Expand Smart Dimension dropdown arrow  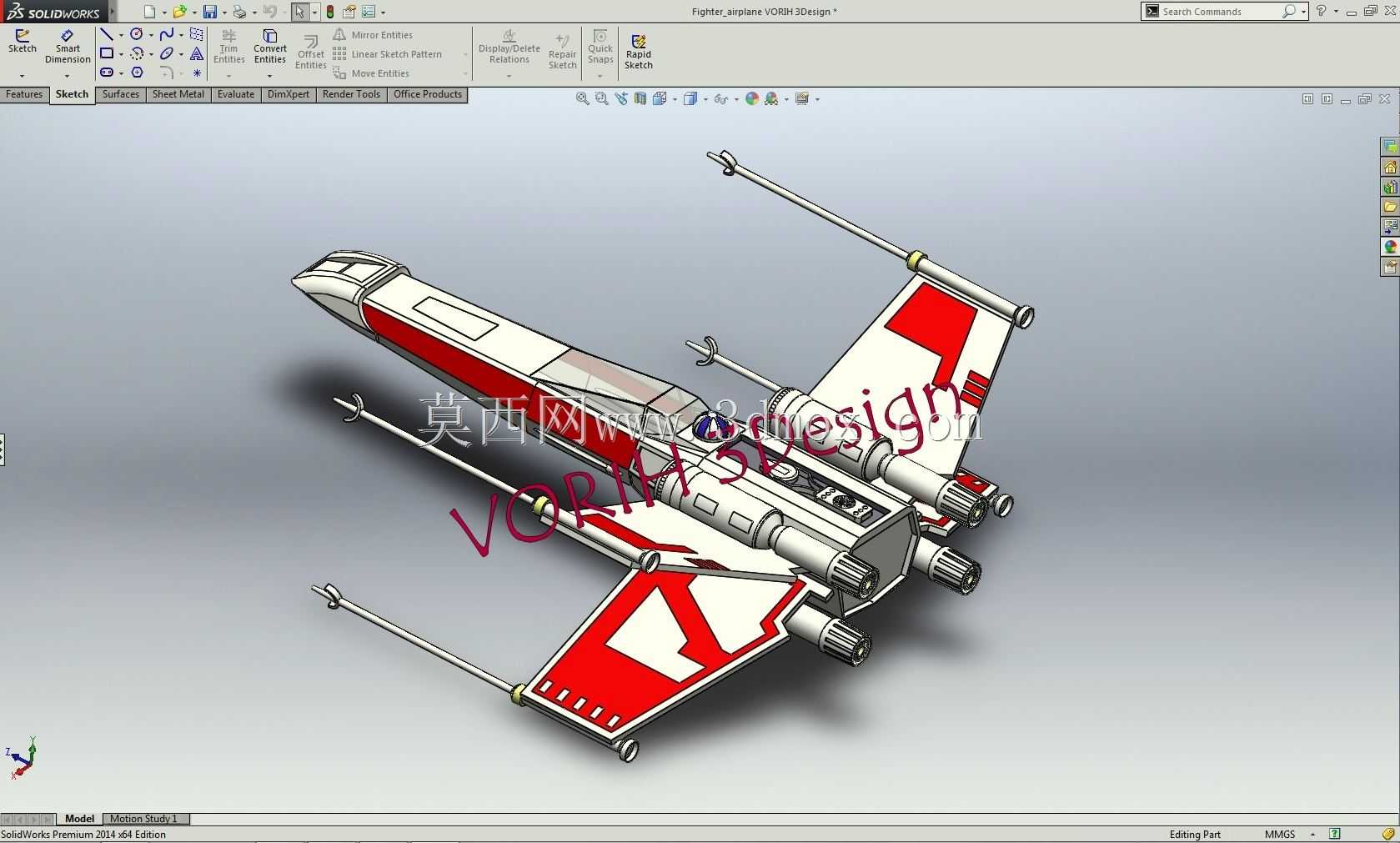(x=68, y=76)
